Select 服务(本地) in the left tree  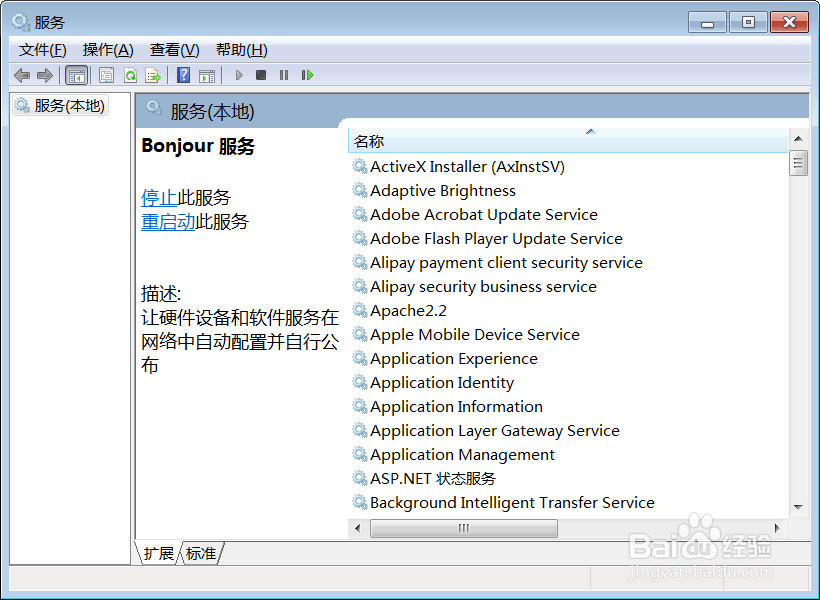tap(60, 106)
